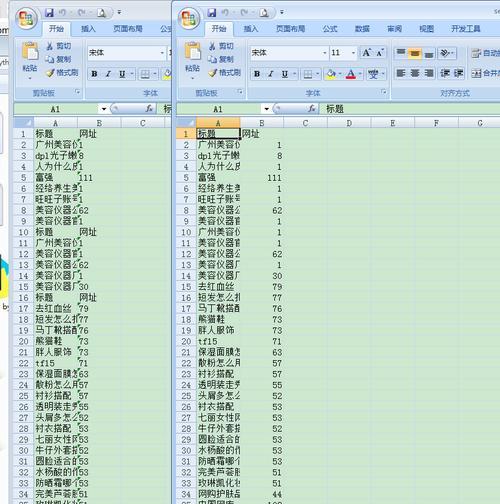Image resolution: width=500 pixels, height=504 pixels.
Task: Open Office button menu in right window
Action: pos(189,18)
